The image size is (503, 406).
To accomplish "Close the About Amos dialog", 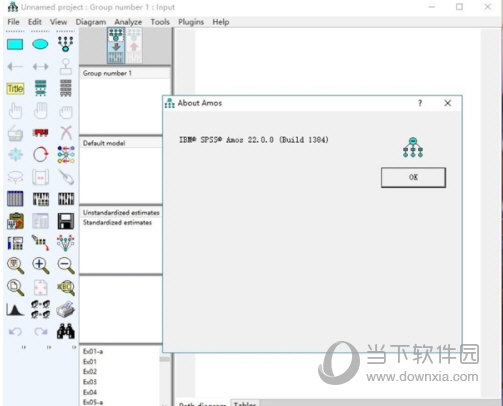I will click(x=448, y=103).
